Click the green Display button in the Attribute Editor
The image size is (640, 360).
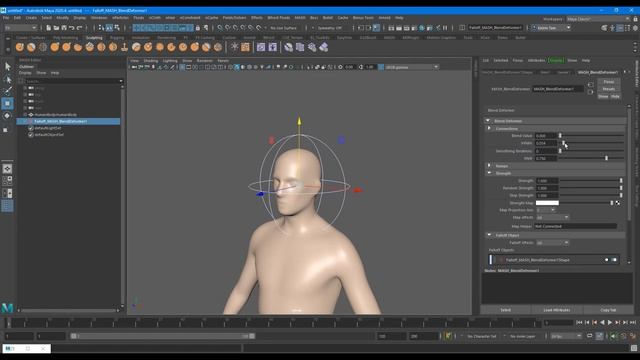556,60
